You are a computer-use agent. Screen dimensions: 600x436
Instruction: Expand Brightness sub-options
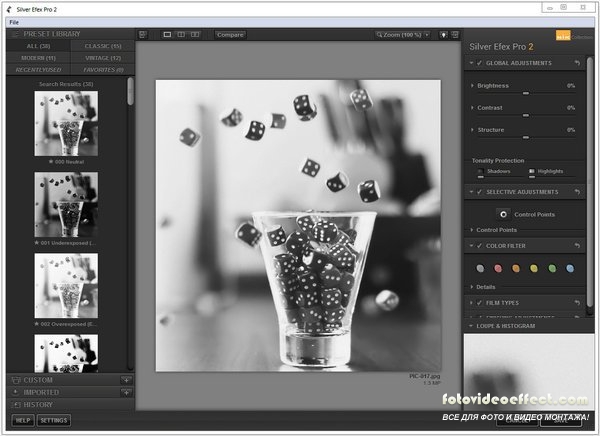pos(472,85)
